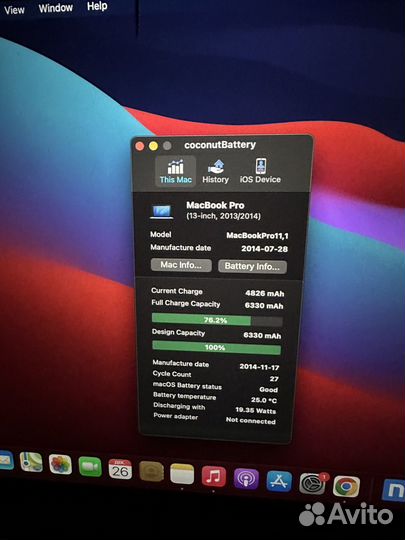Image resolution: width=405 pixels, height=540 pixels.
Task: Click the MacBook Pro laptop icon
Action: click(x=162, y=211)
